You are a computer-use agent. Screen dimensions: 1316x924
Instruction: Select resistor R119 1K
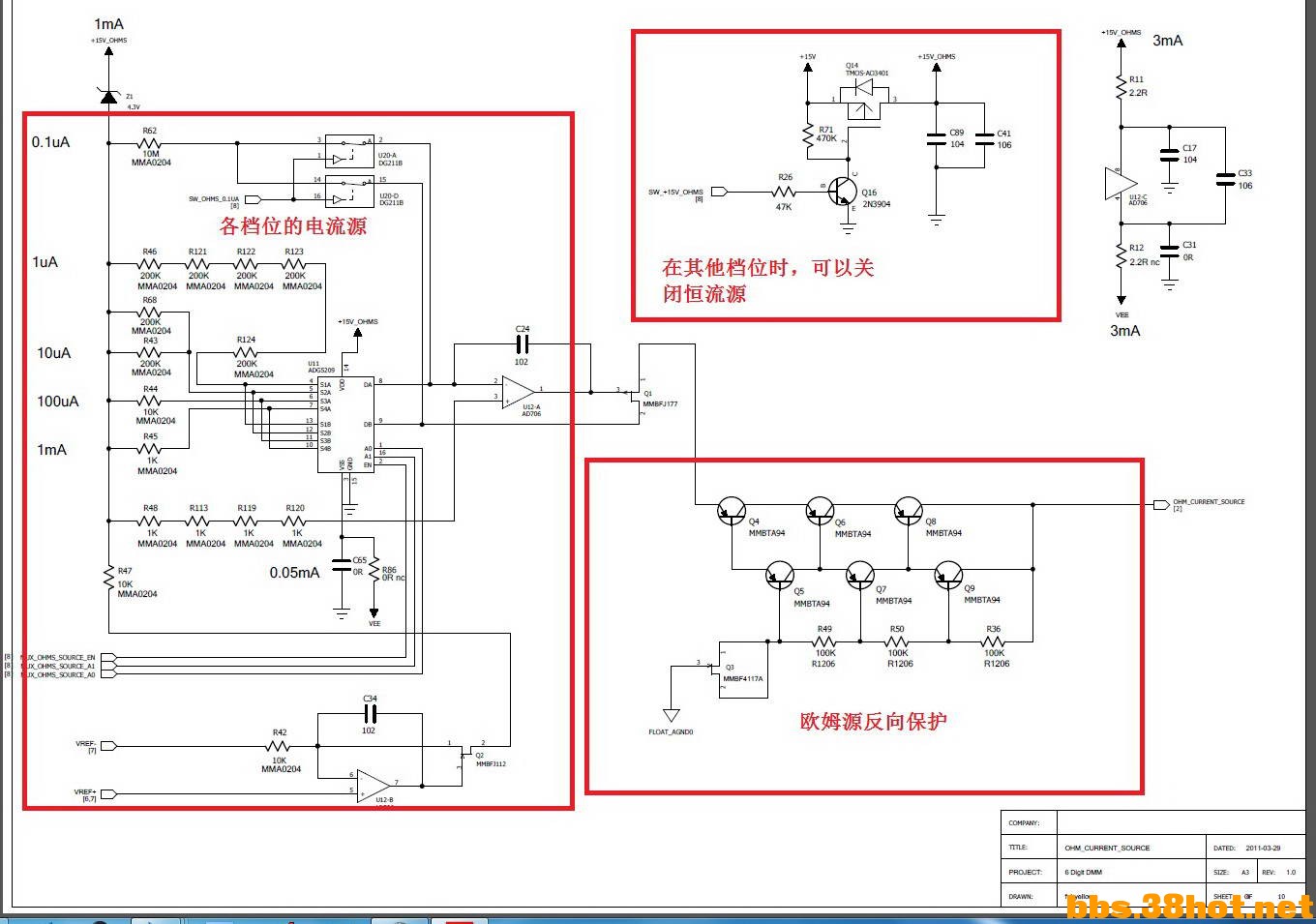[247, 521]
